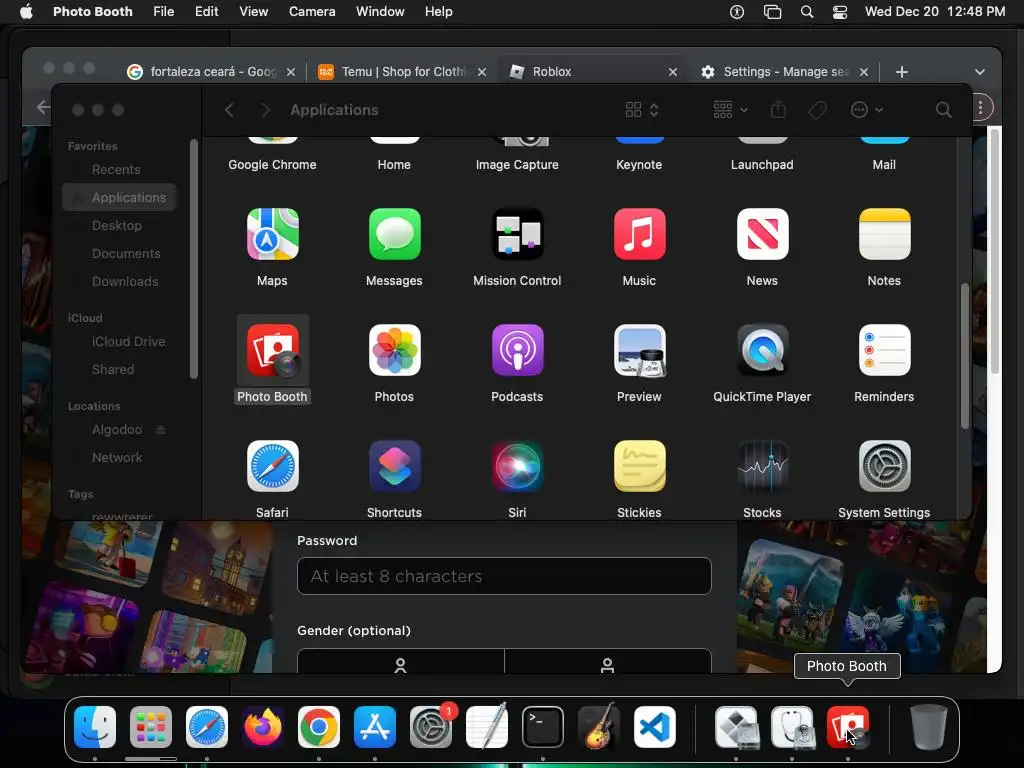
Task: Launch Firefox from the Dock
Action: point(263,726)
